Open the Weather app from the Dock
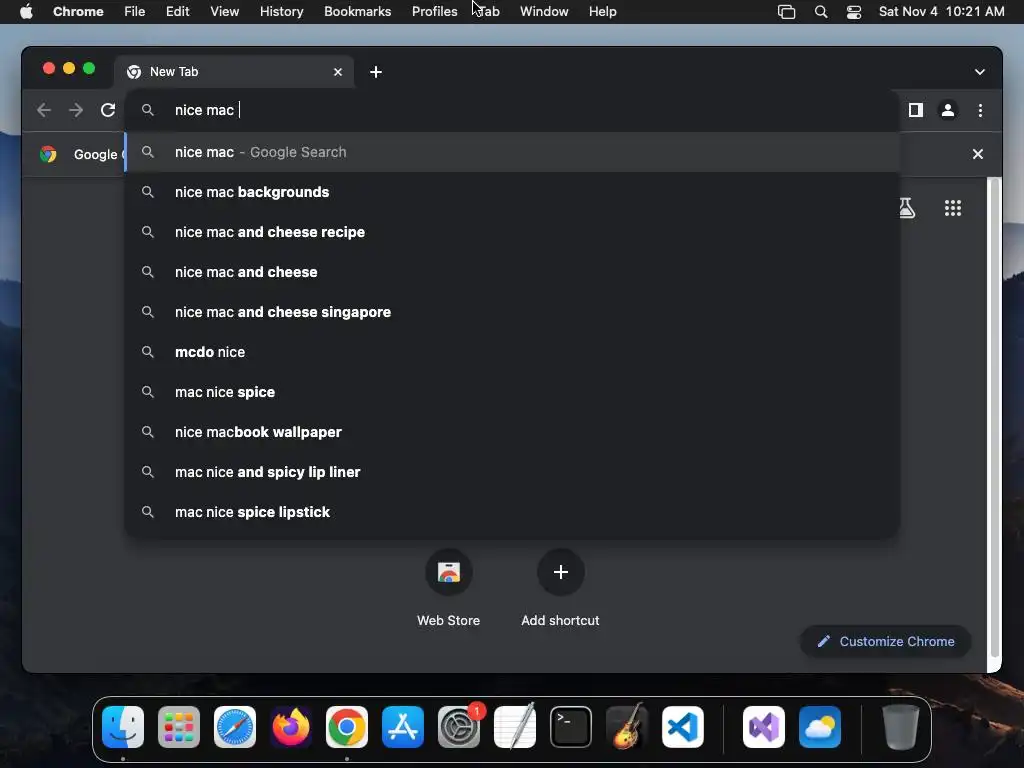The image size is (1024, 768). (x=820, y=727)
